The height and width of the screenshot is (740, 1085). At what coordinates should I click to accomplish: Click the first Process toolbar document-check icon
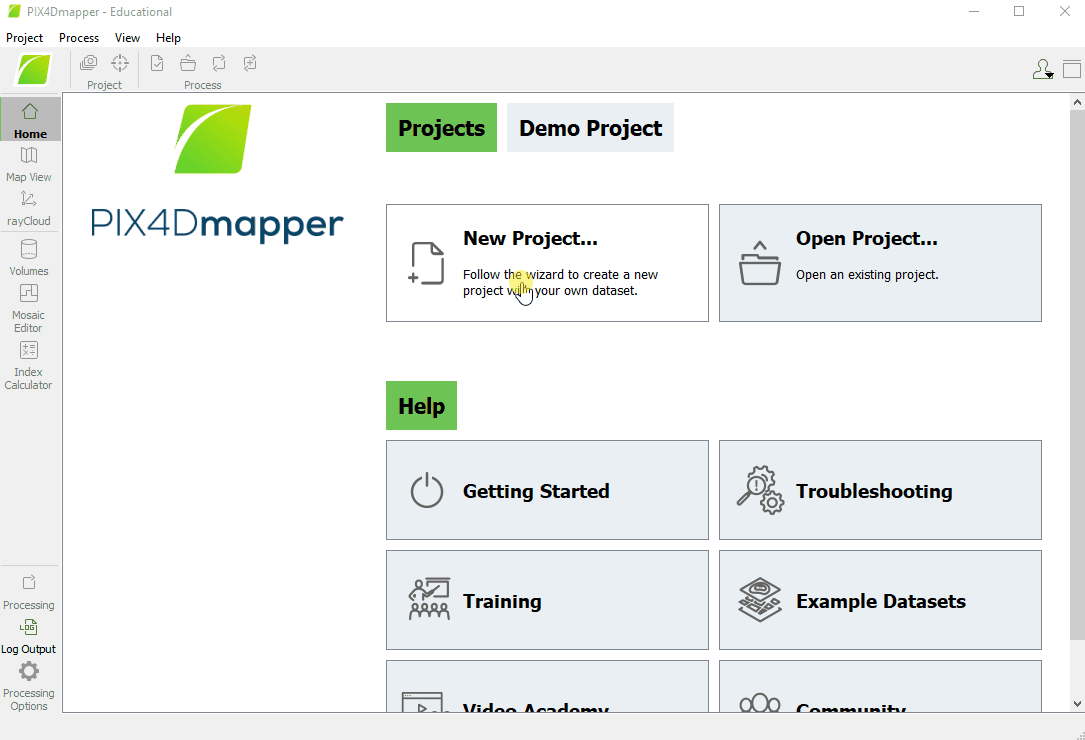pyautogui.click(x=157, y=63)
